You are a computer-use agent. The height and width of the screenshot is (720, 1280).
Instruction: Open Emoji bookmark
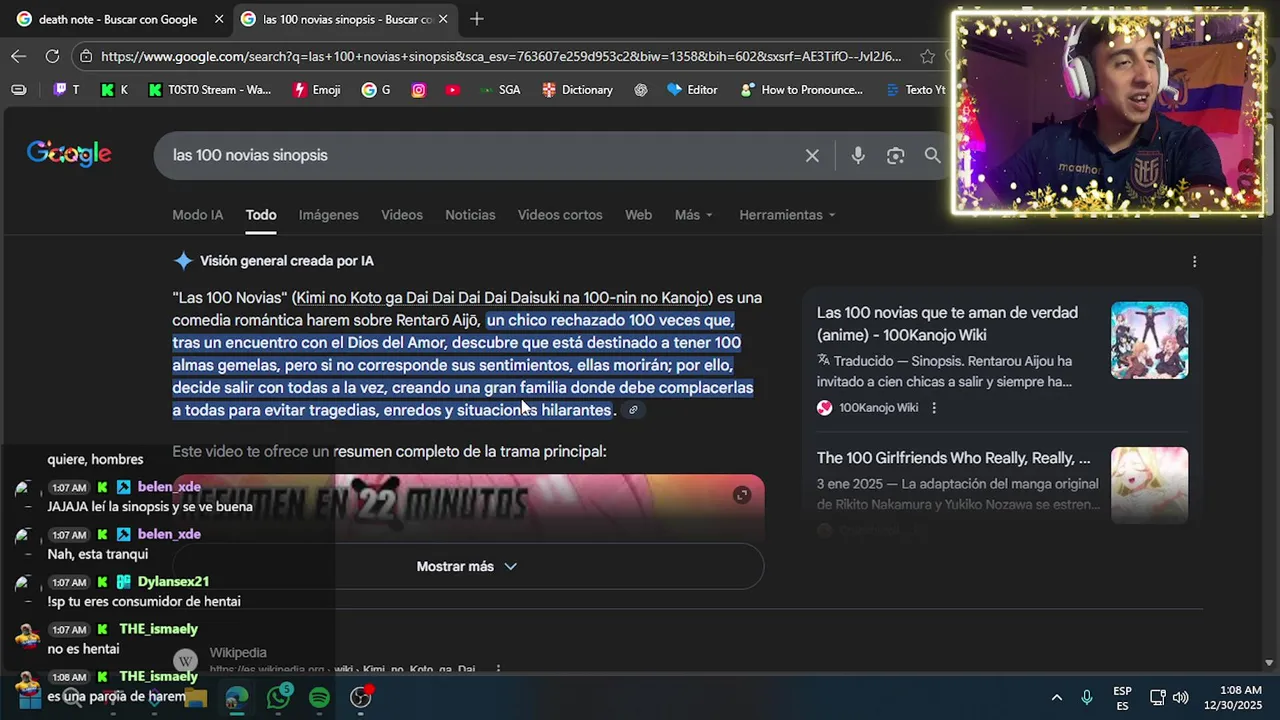click(x=316, y=89)
